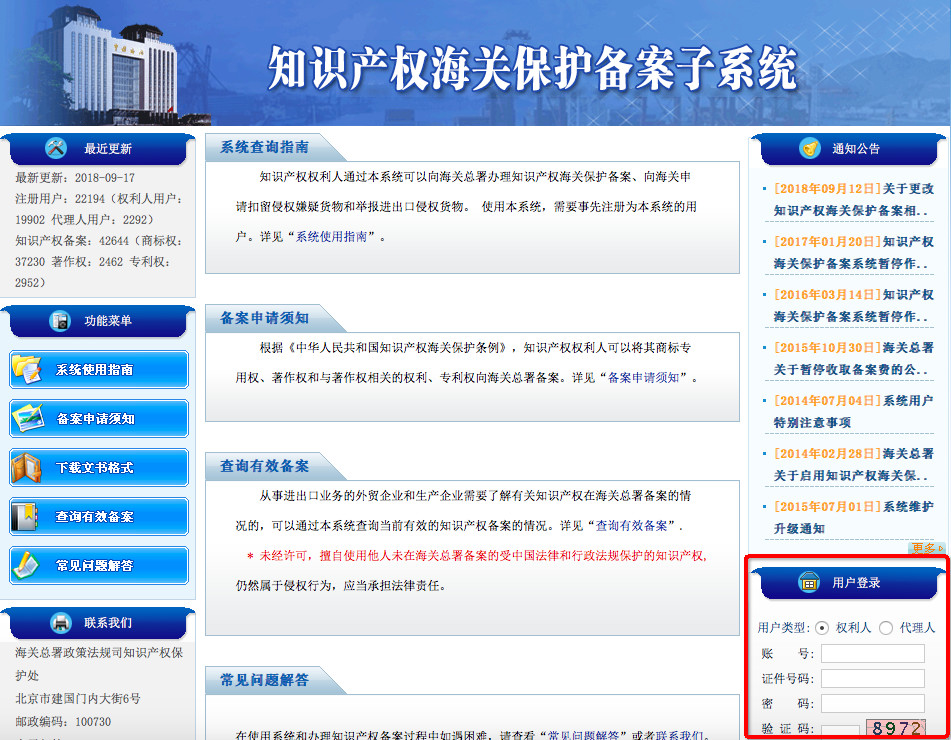Select the 代理人 user type radio
The height and width of the screenshot is (740, 951).
click(885, 628)
